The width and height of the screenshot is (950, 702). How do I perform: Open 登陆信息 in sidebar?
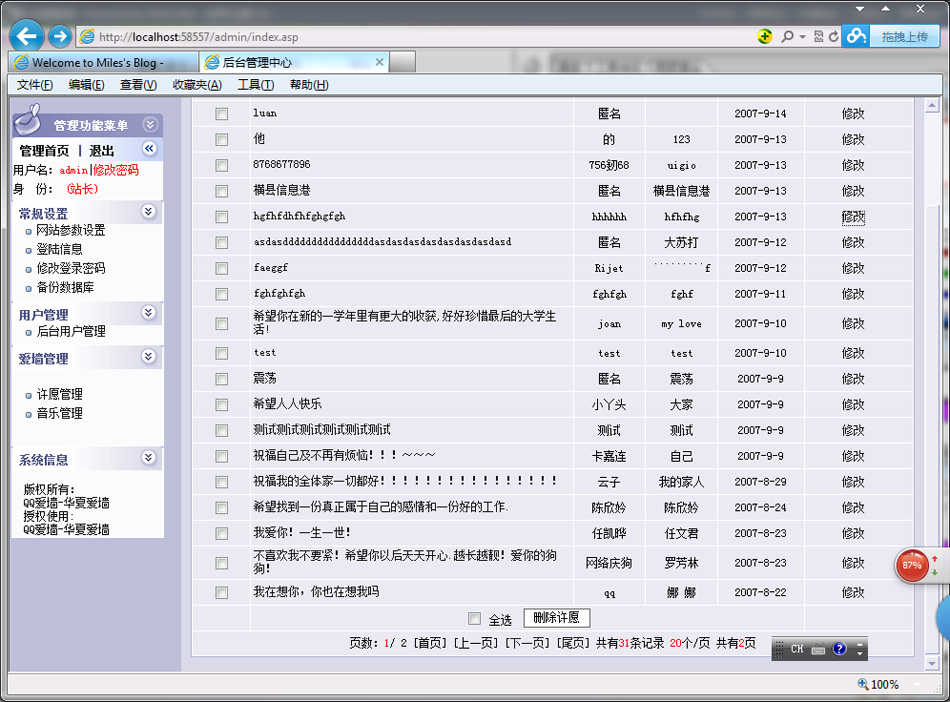click(59, 249)
